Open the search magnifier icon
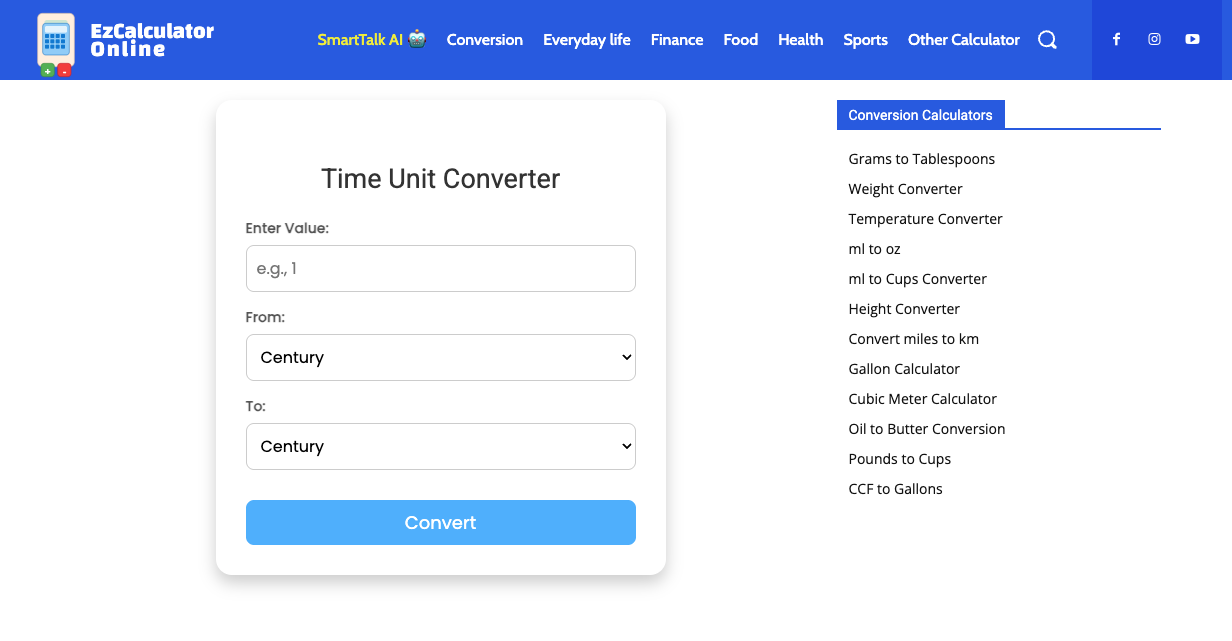The height and width of the screenshot is (641, 1232). (1047, 40)
